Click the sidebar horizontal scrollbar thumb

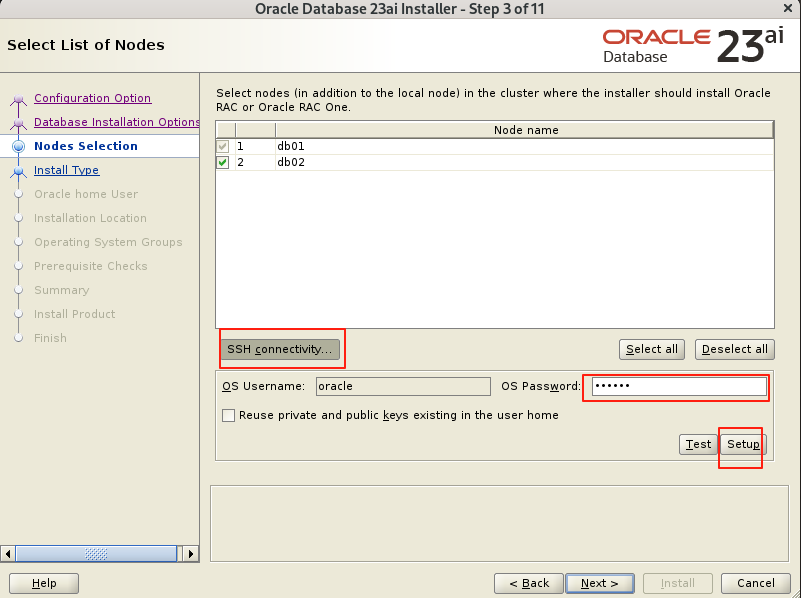(x=96, y=554)
